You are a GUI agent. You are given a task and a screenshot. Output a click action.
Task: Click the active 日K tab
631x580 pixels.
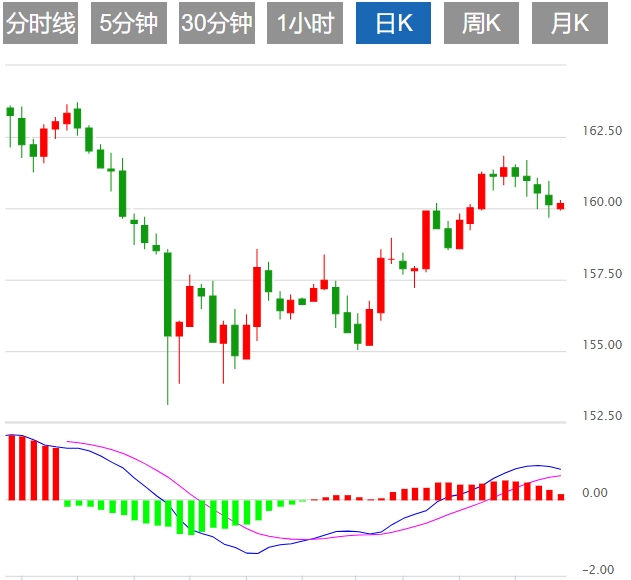[394, 24]
